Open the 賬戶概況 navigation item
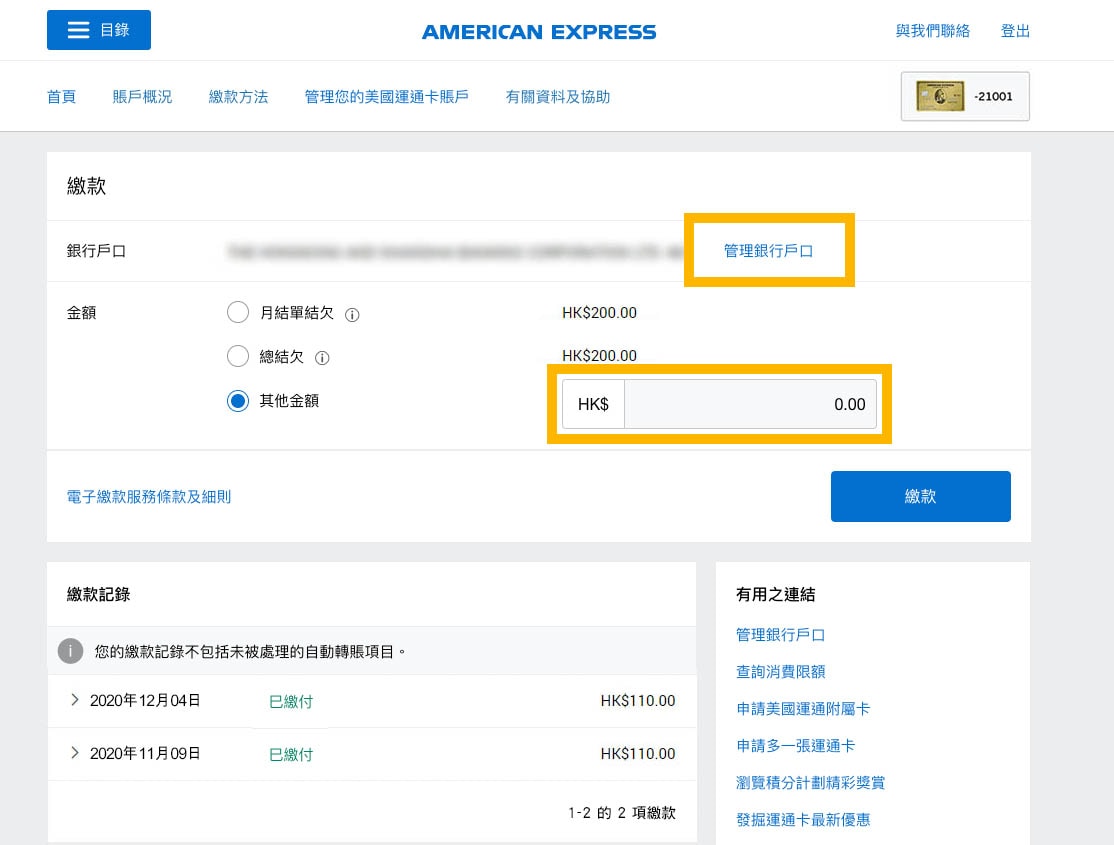The image size is (1114, 845). click(142, 97)
